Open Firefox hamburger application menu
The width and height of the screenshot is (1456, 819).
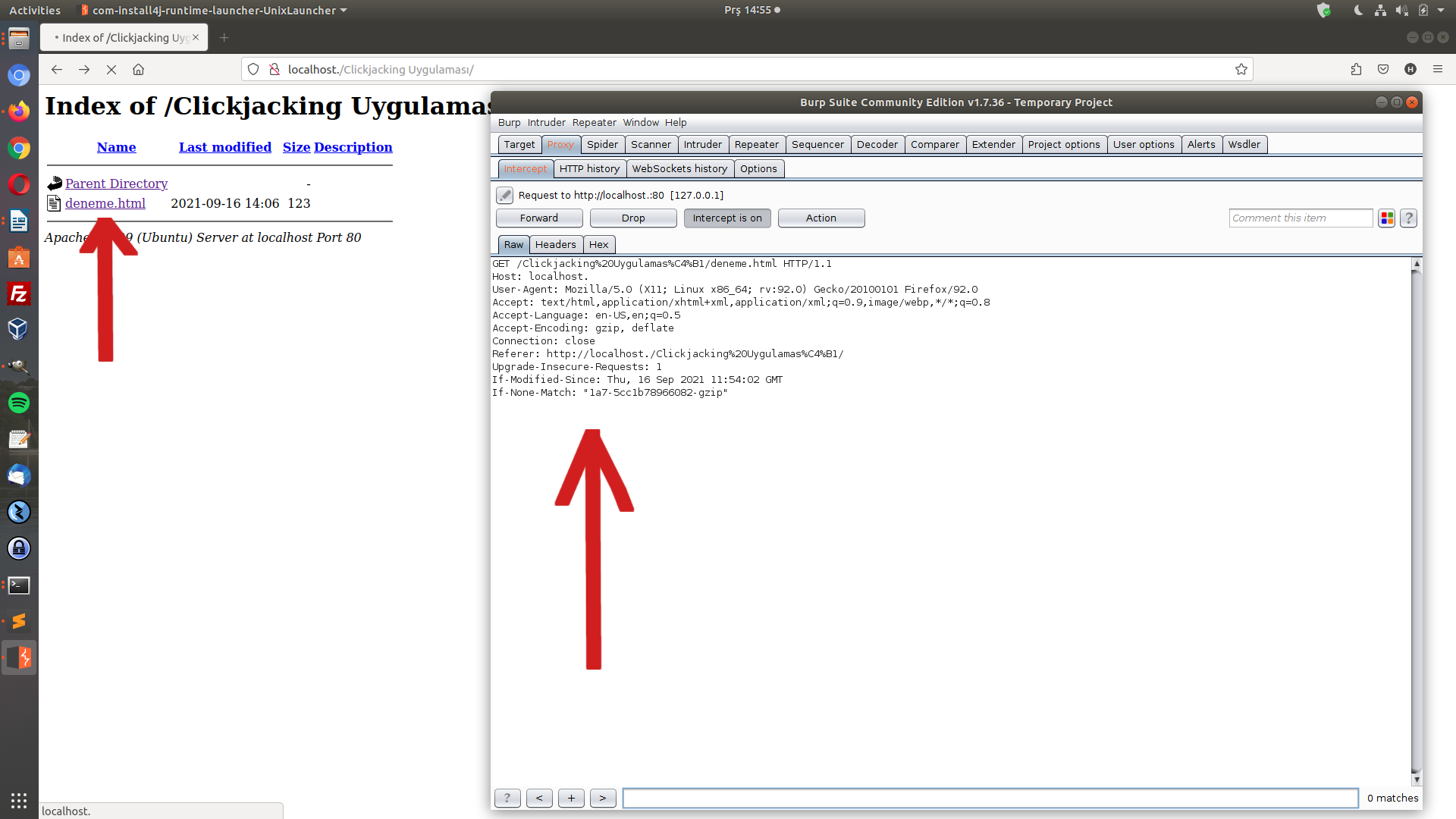(1438, 69)
